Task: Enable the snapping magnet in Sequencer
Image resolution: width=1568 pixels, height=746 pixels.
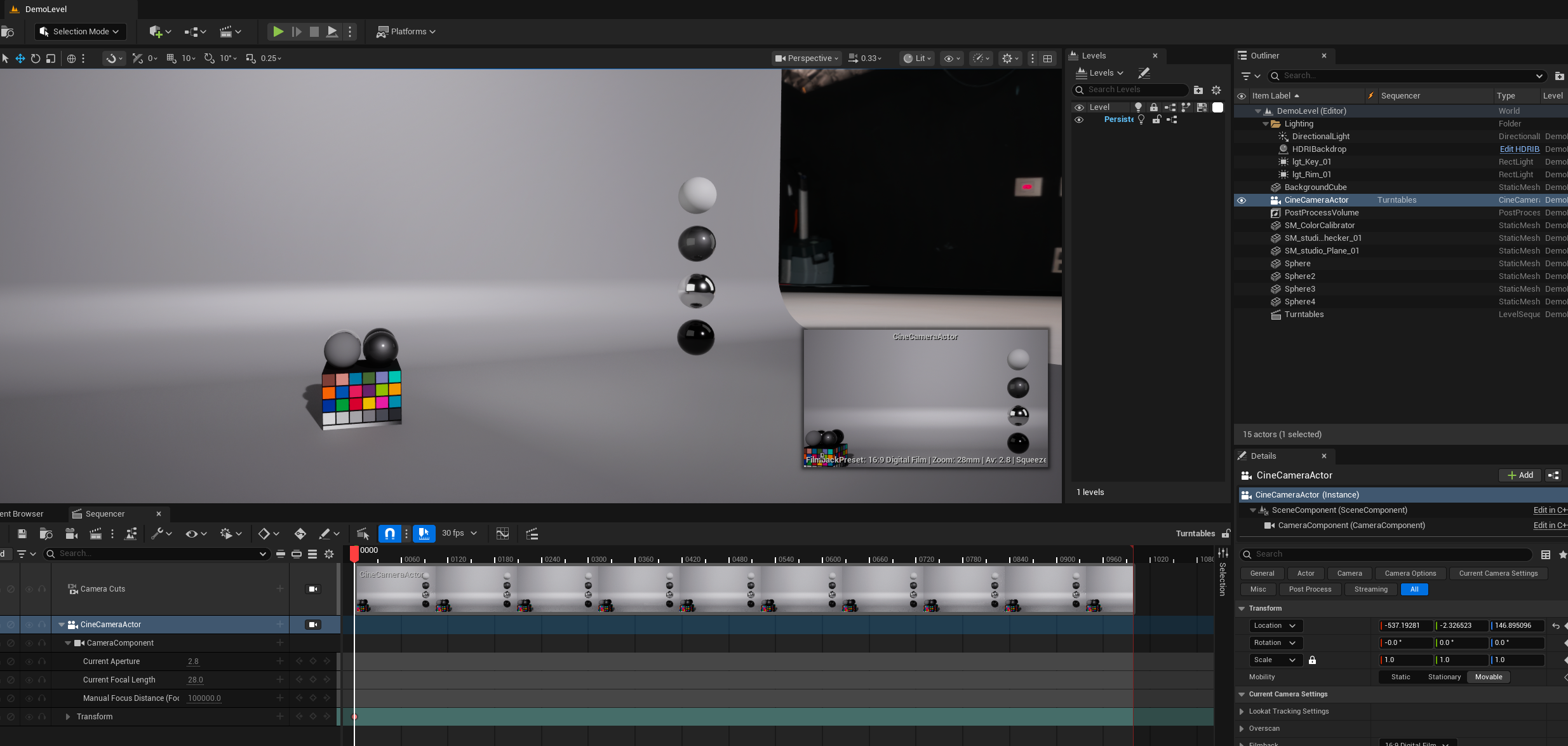Action: point(390,534)
